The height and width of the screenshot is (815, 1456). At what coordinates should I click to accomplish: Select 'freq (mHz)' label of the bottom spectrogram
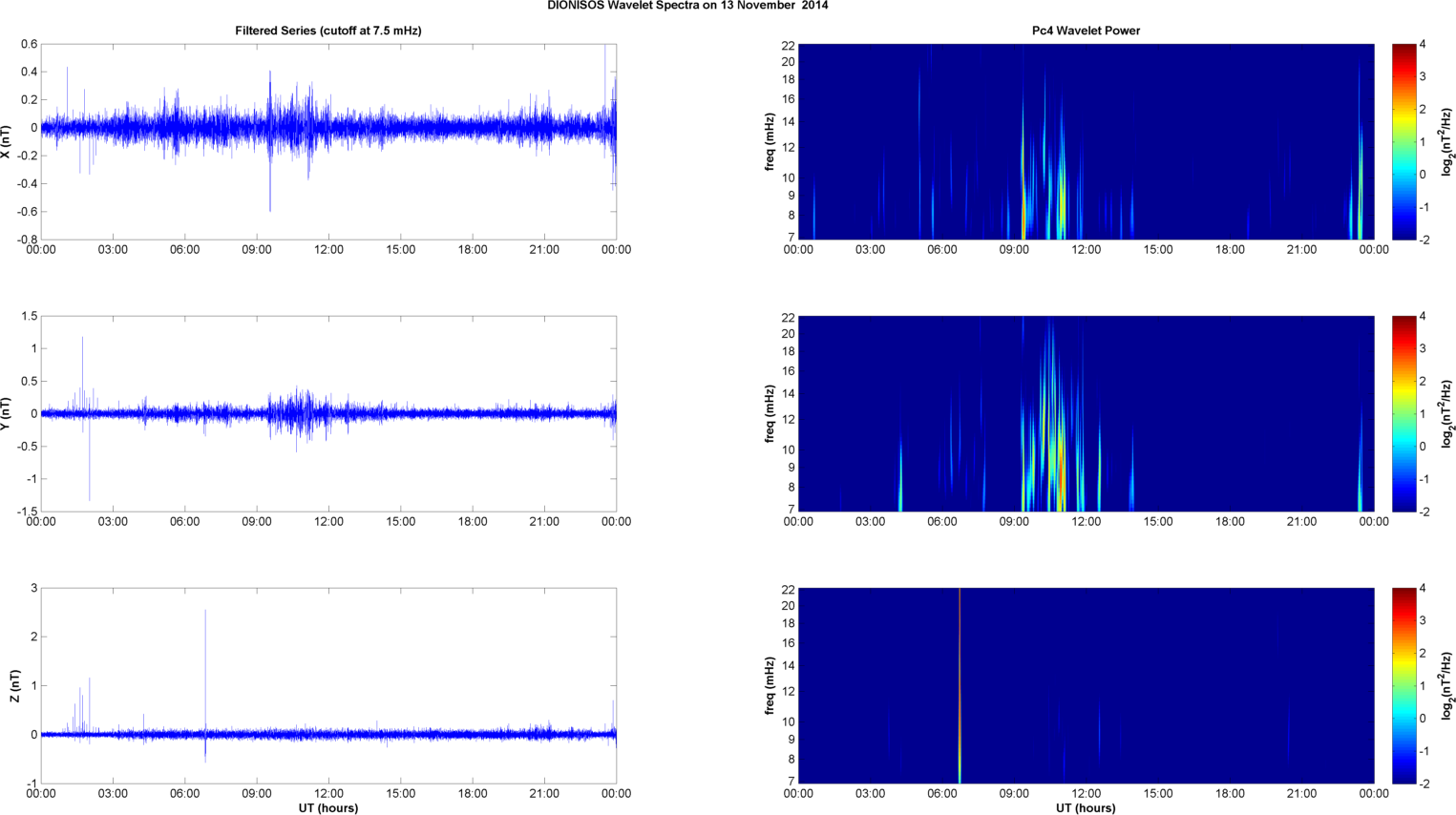[x=770, y=685]
